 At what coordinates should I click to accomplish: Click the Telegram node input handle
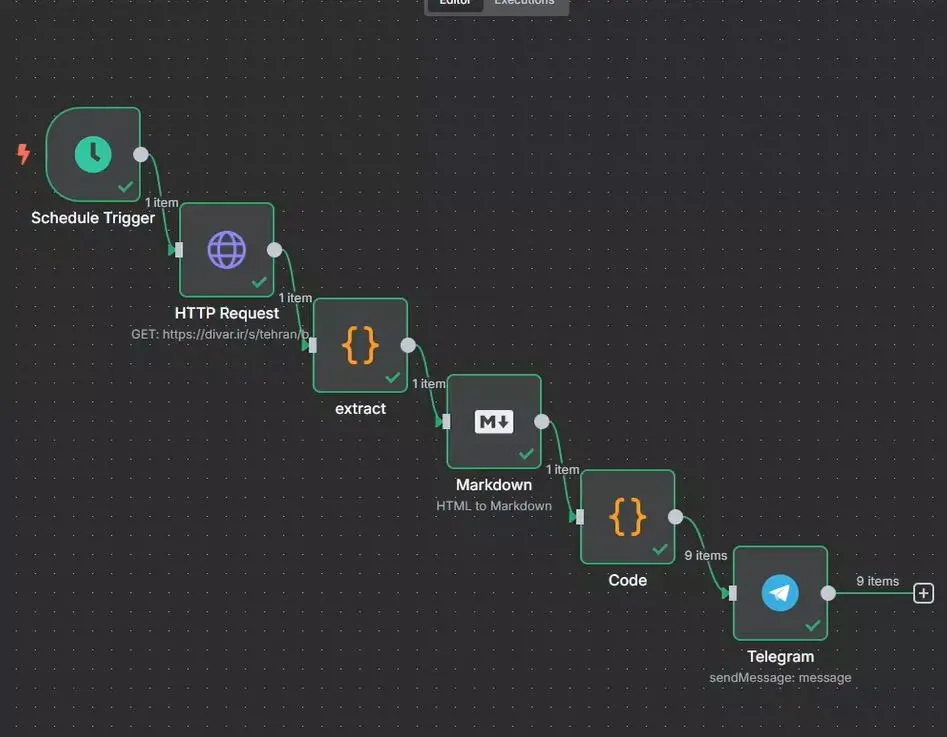[x=733, y=593]
